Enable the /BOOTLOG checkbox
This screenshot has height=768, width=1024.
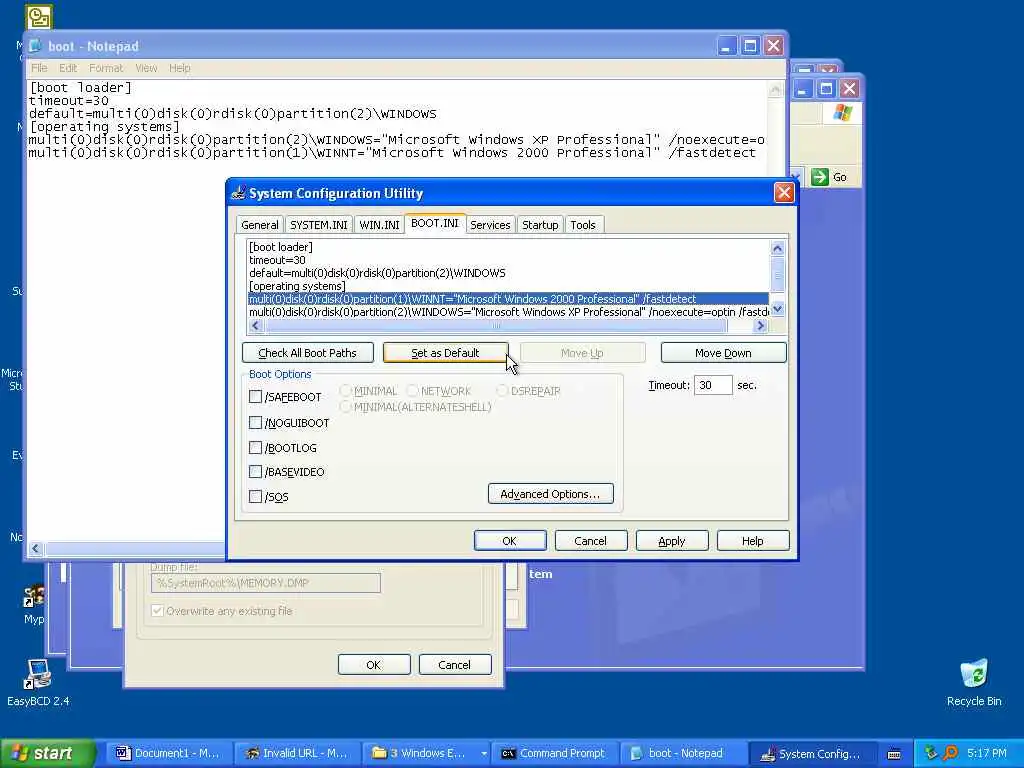point(255,447)
